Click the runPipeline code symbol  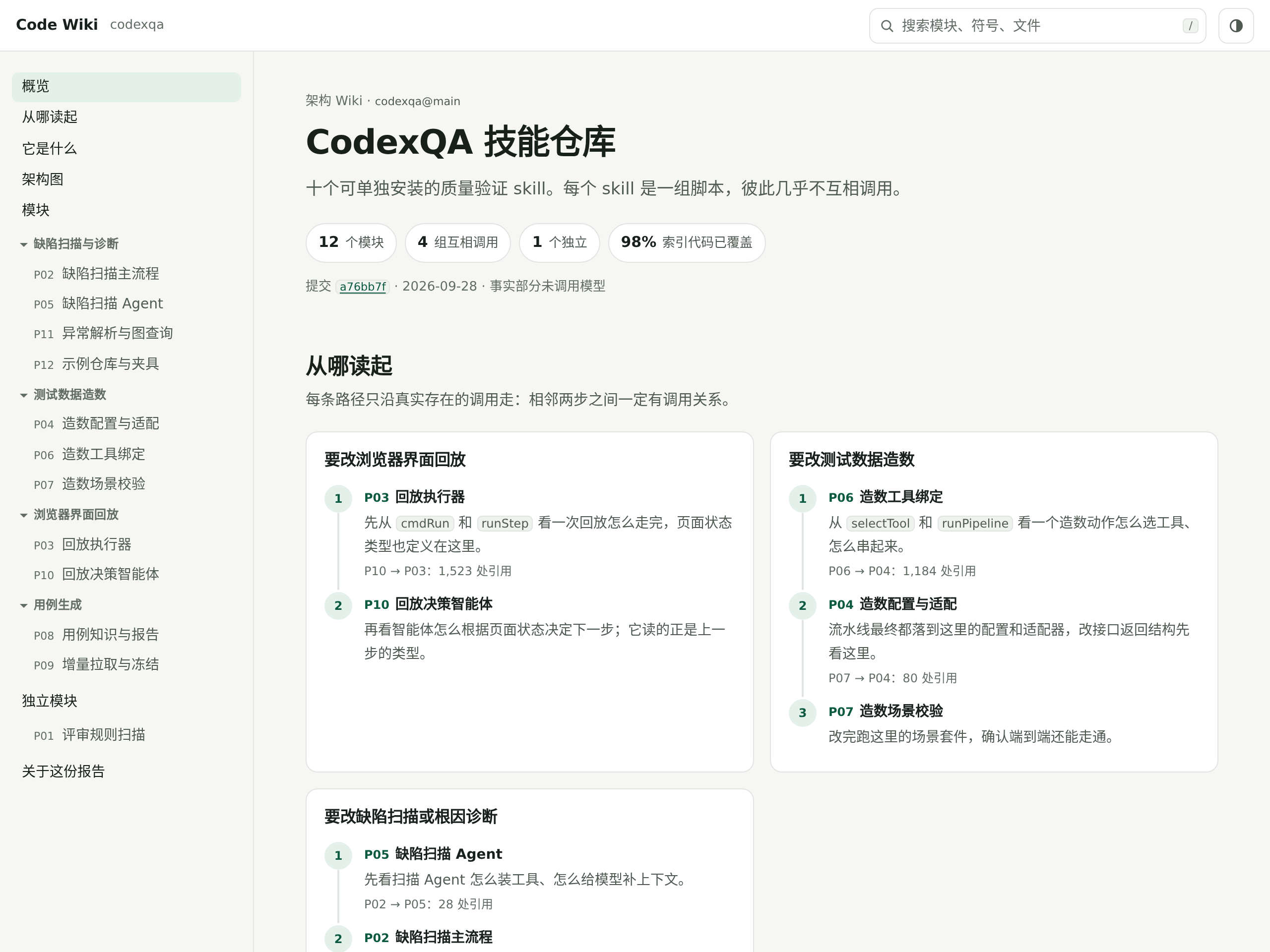tap(975, 523)
